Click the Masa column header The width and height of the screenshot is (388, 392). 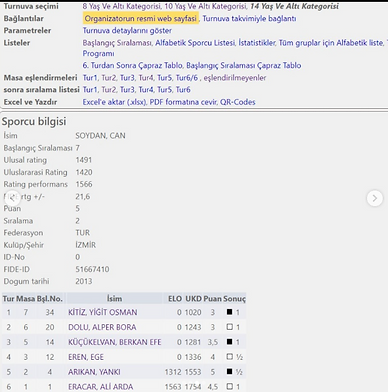(x=26, y=299)
